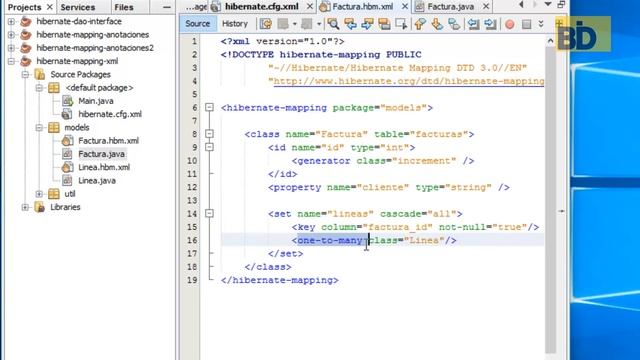Collapse code fold at set line 14
The width and height of the screenshot is (640, 360).
point(209,213)
